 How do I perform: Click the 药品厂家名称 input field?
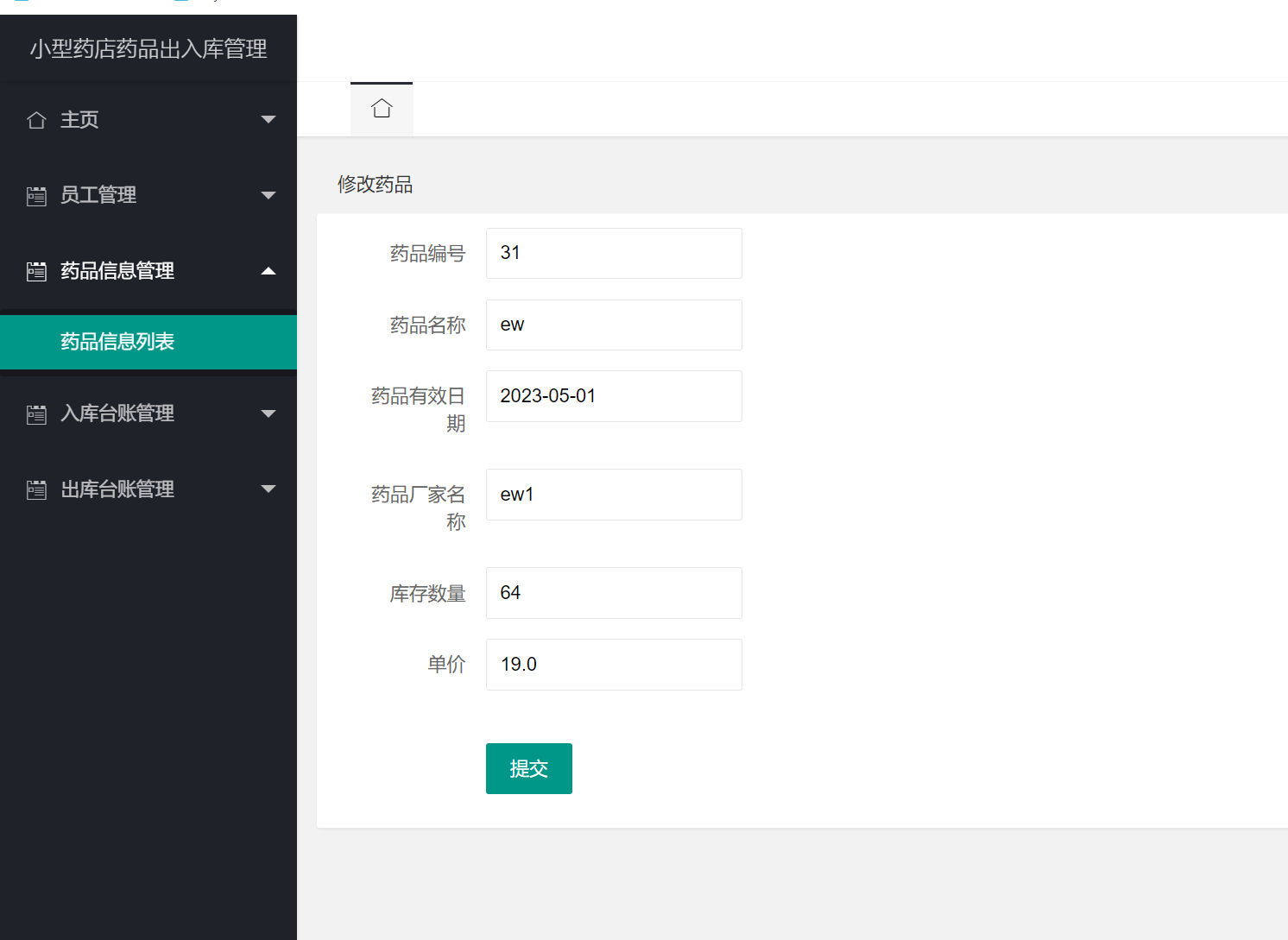point(614,495)
